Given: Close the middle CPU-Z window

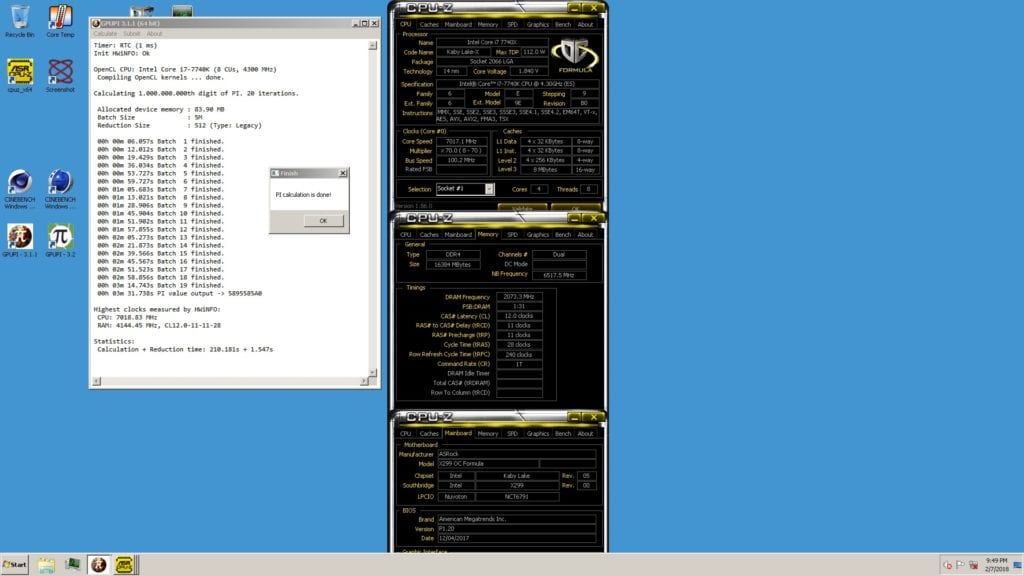Looking at the screenshot, I should (594, 218).
